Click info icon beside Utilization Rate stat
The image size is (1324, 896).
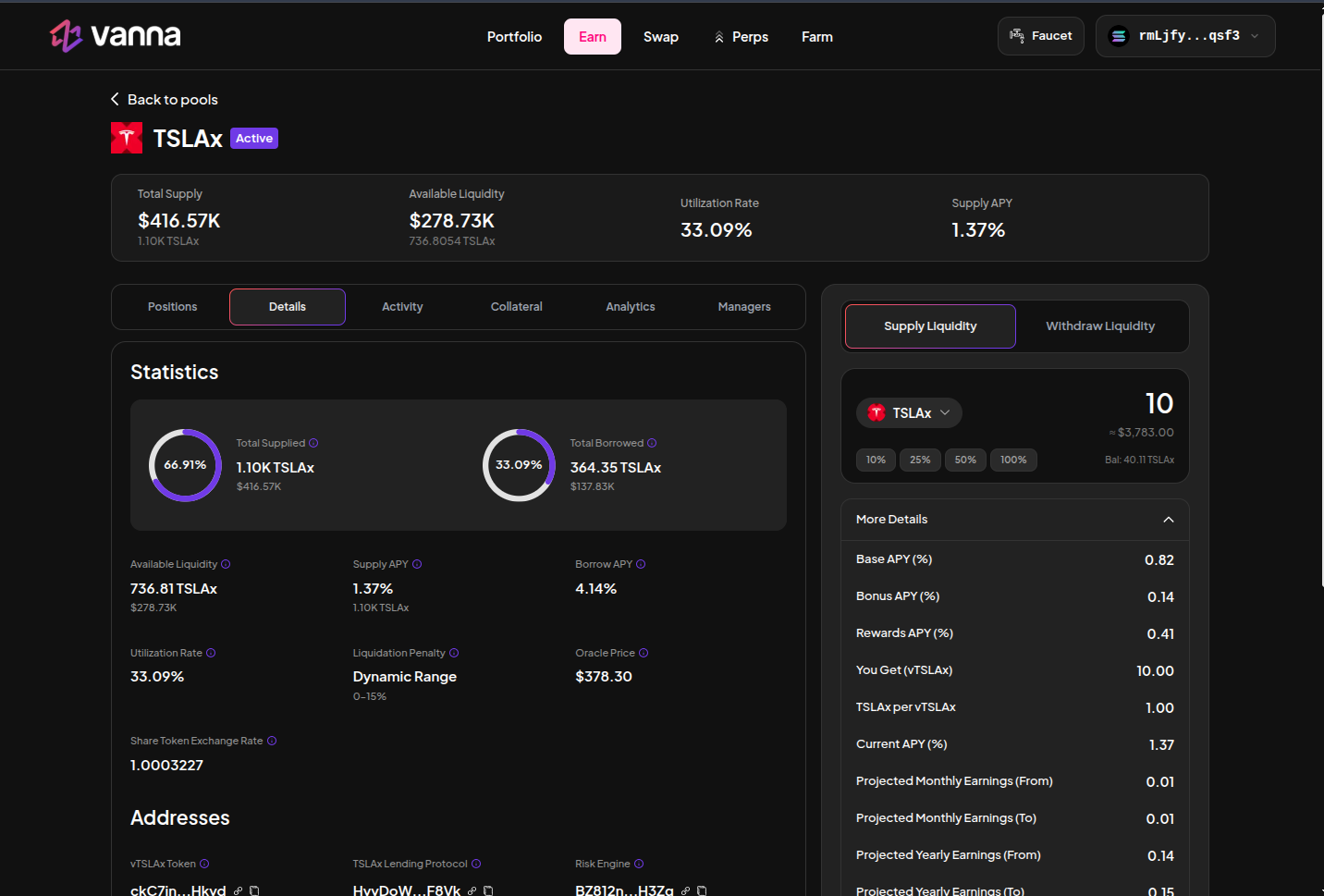coord(211,653)
